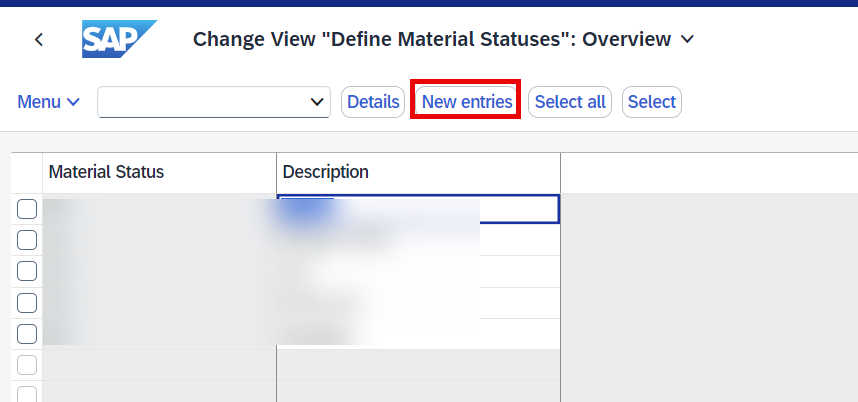Viewport: 858px width, 402px height.
Task: Tick the fourth row checkbox
Action: [27, 302]
